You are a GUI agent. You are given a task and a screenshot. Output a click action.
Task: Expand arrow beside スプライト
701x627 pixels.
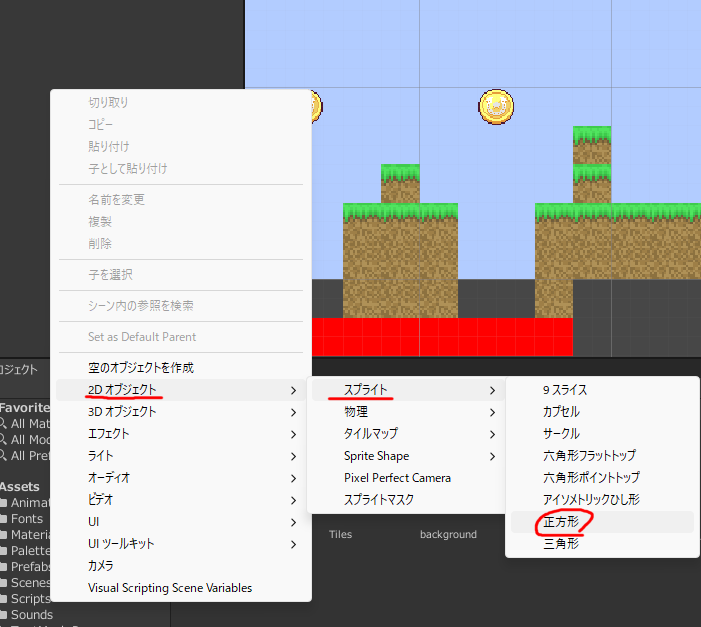[492, 390]
